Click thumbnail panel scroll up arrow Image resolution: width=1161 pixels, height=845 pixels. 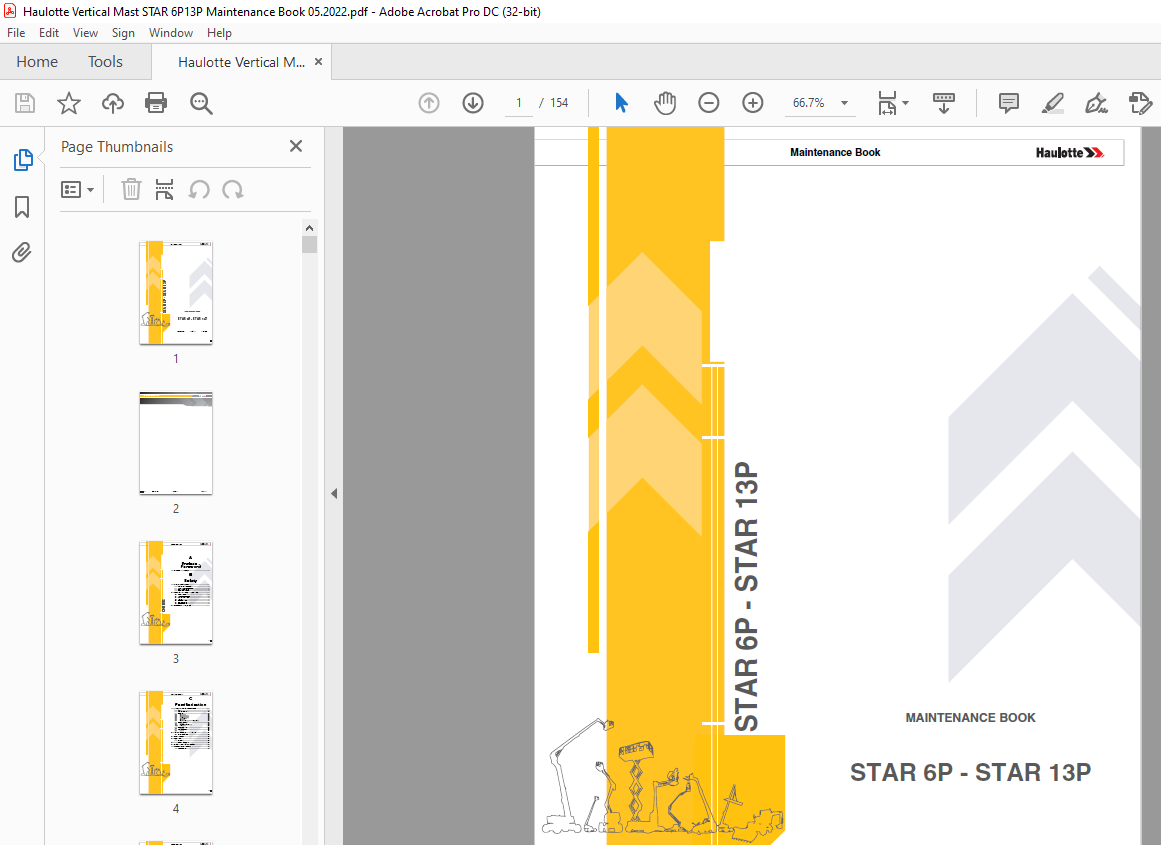click(x=310, y=228)
